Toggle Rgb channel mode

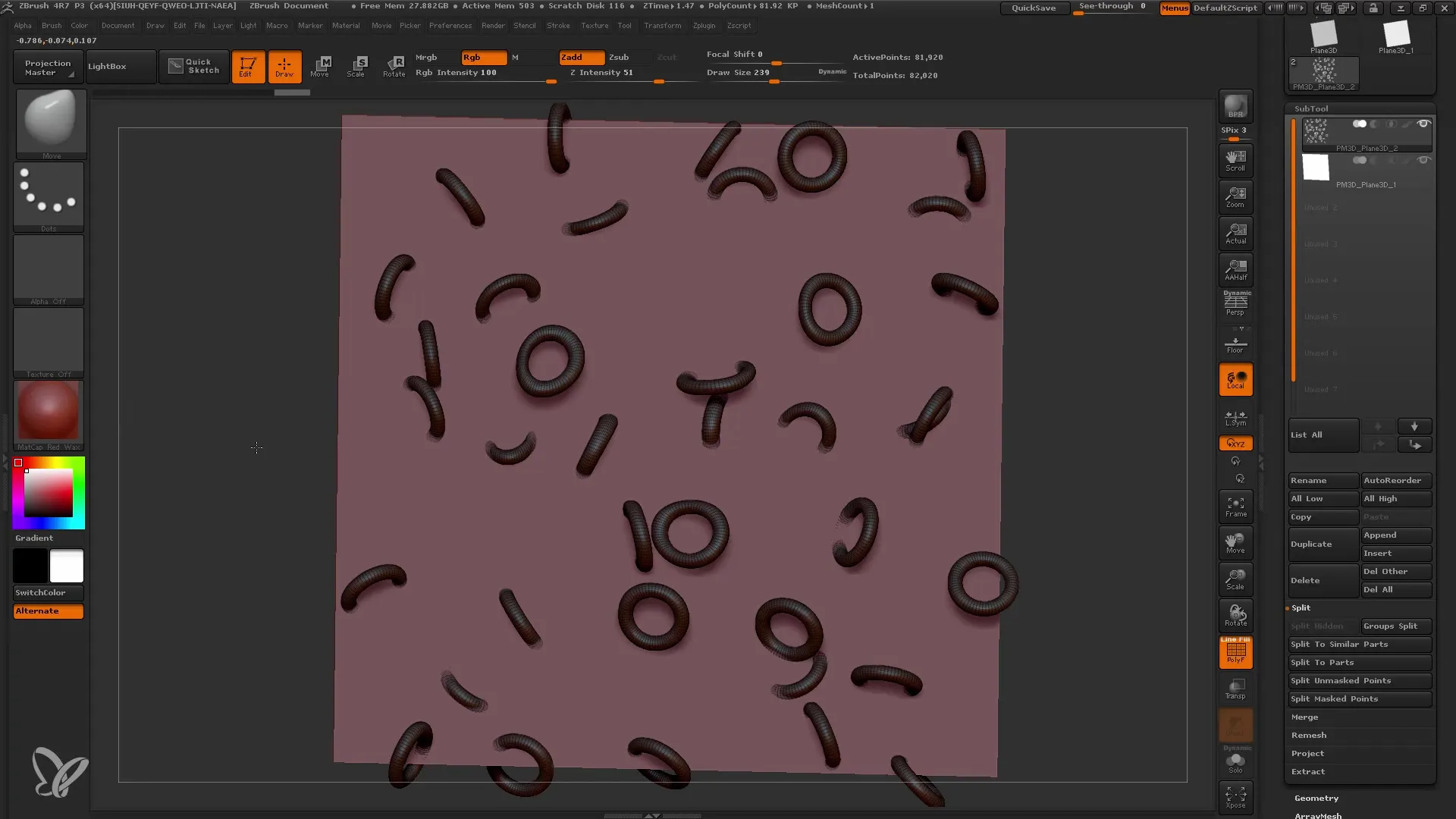[481, 57]
